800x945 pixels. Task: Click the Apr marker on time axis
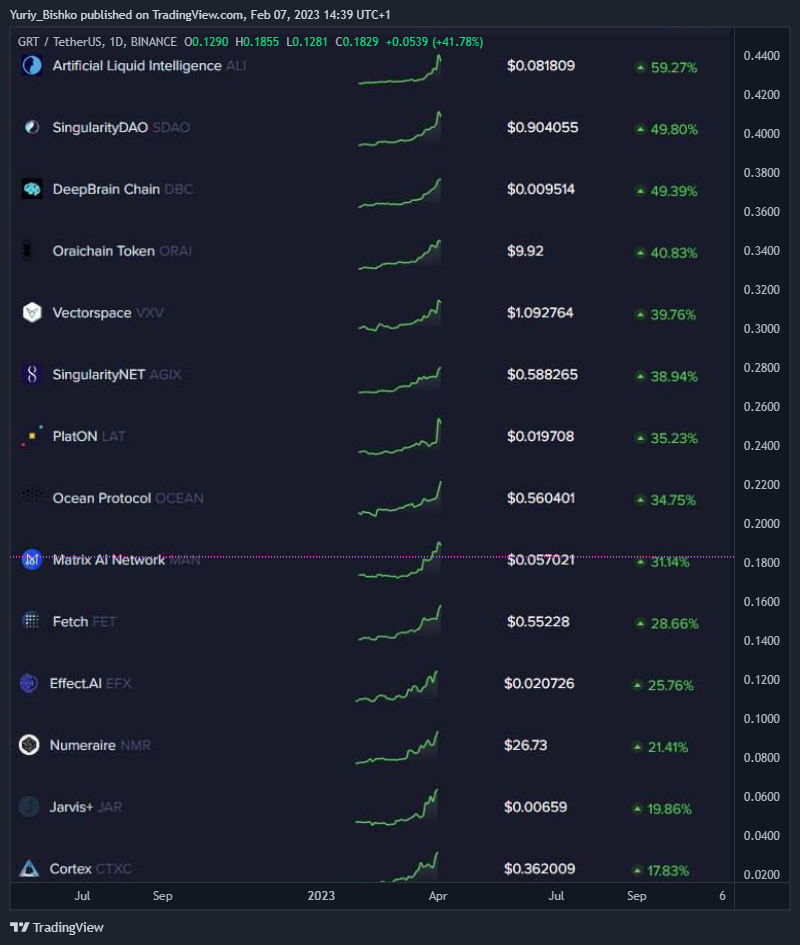click(x=437, y=896)
